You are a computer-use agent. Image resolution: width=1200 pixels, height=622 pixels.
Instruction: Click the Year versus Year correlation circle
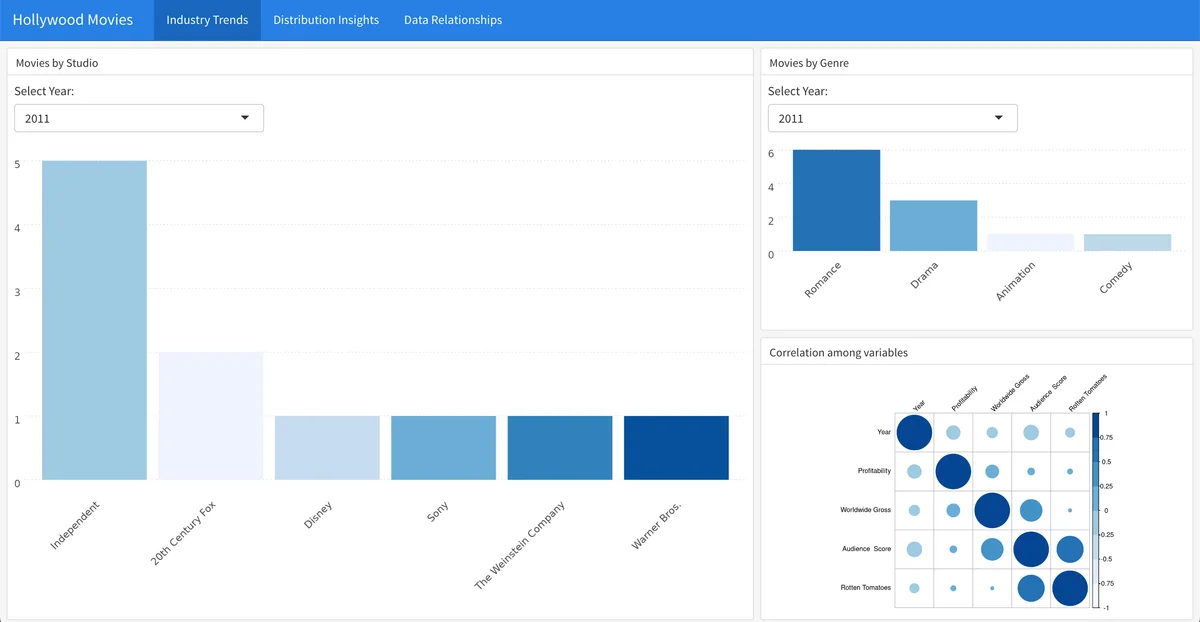(x=914, y=433)
